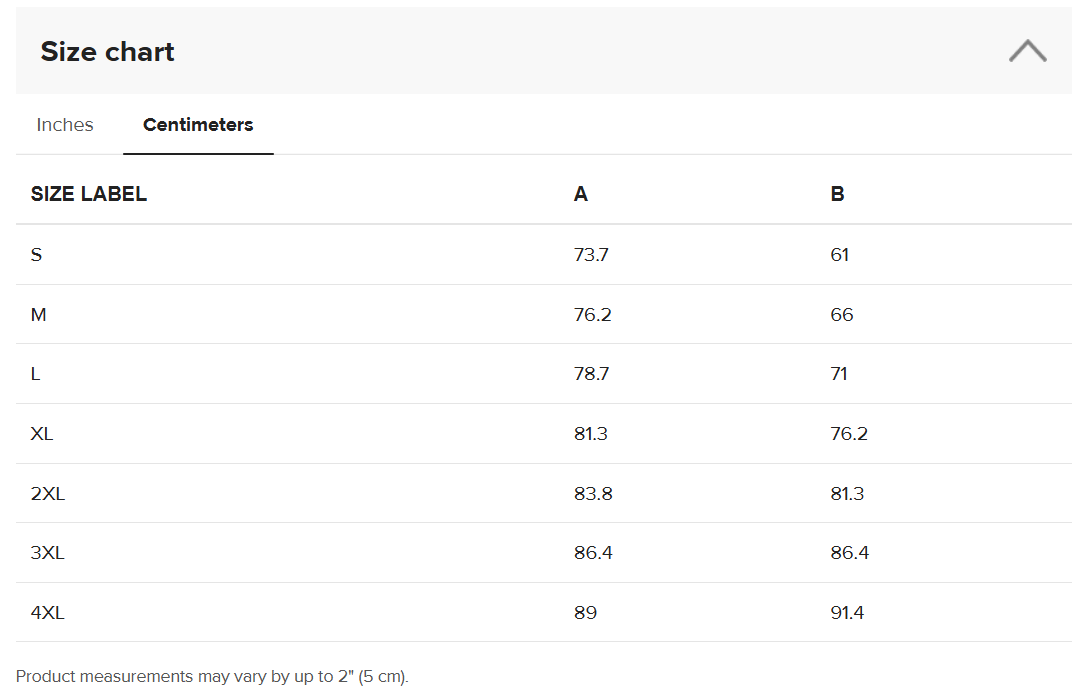Click the B column header
1091x696 pixels.
(x=837, y=193)
